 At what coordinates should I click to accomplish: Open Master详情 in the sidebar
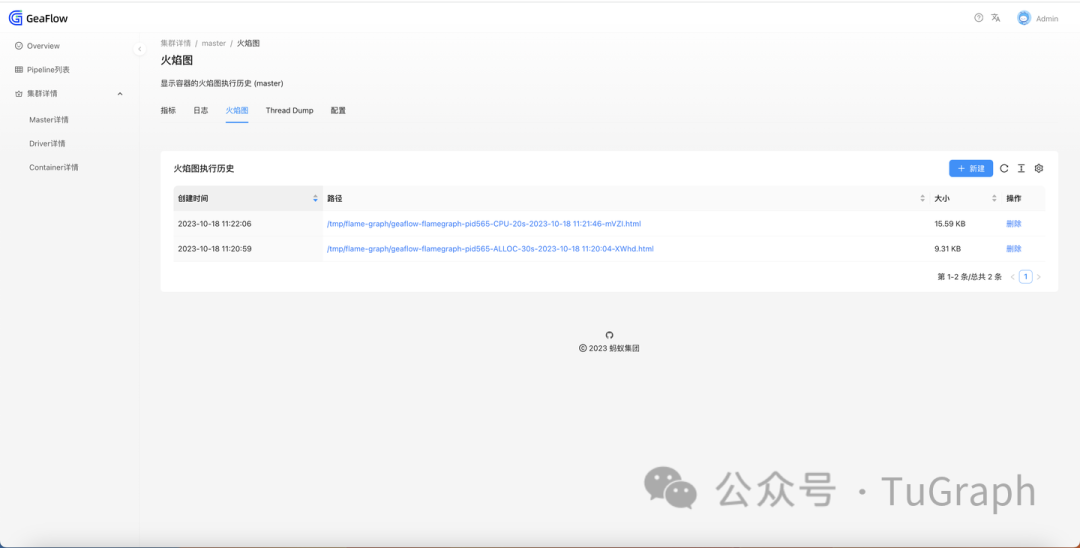[x=49, y=120]
